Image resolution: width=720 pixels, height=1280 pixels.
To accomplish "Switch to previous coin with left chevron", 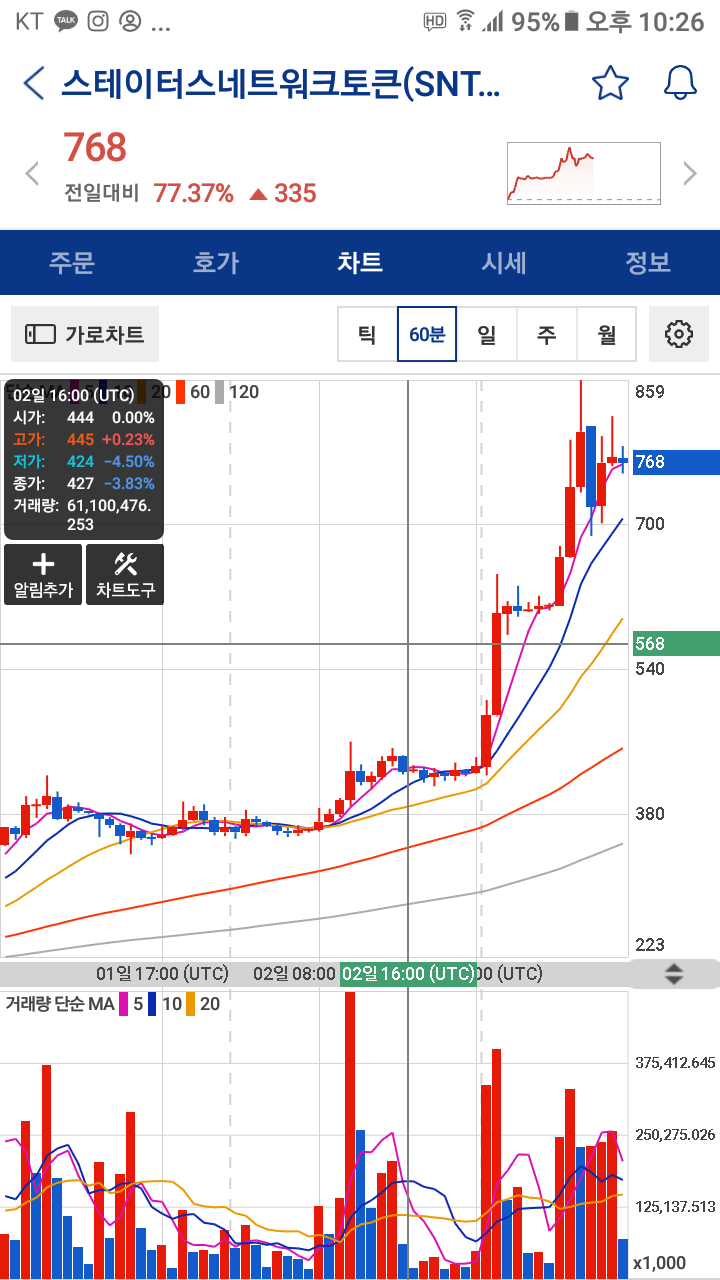I will (x=32, y=174).
